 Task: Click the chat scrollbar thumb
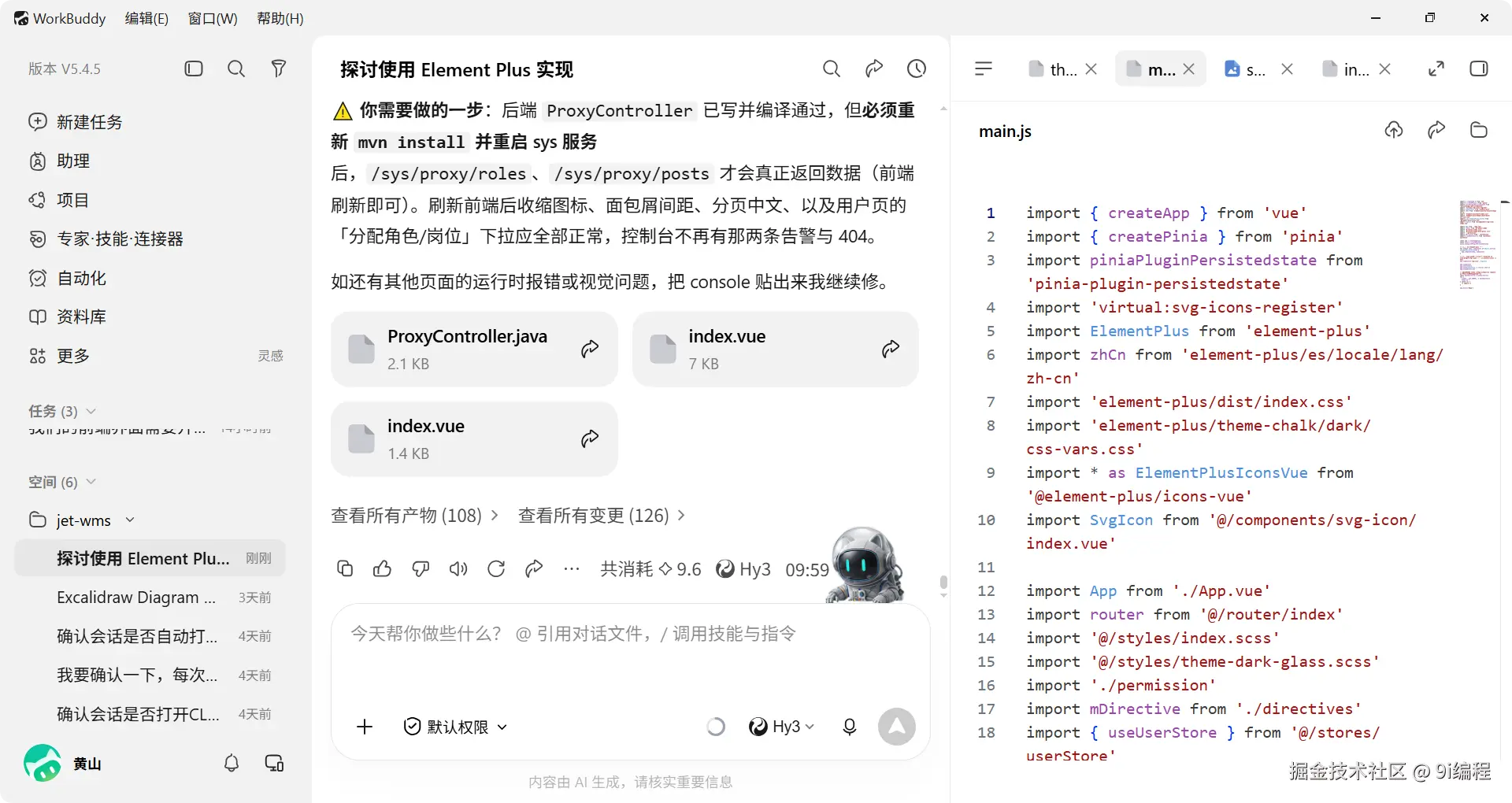coord(943,583)
